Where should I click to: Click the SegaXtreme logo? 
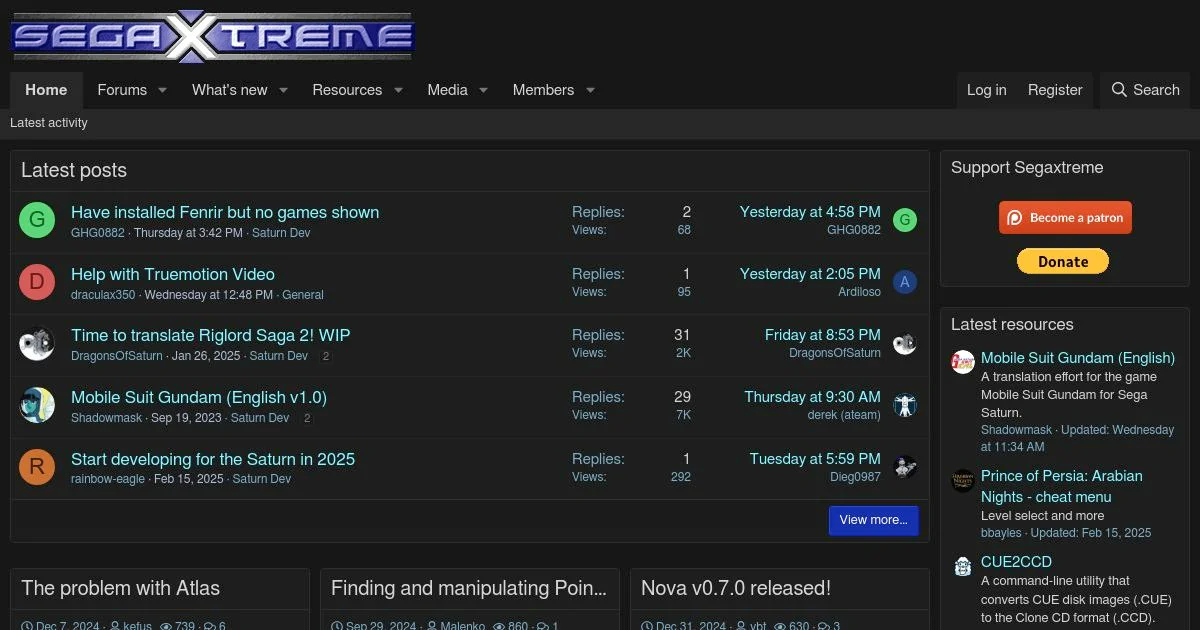point(212,36)
